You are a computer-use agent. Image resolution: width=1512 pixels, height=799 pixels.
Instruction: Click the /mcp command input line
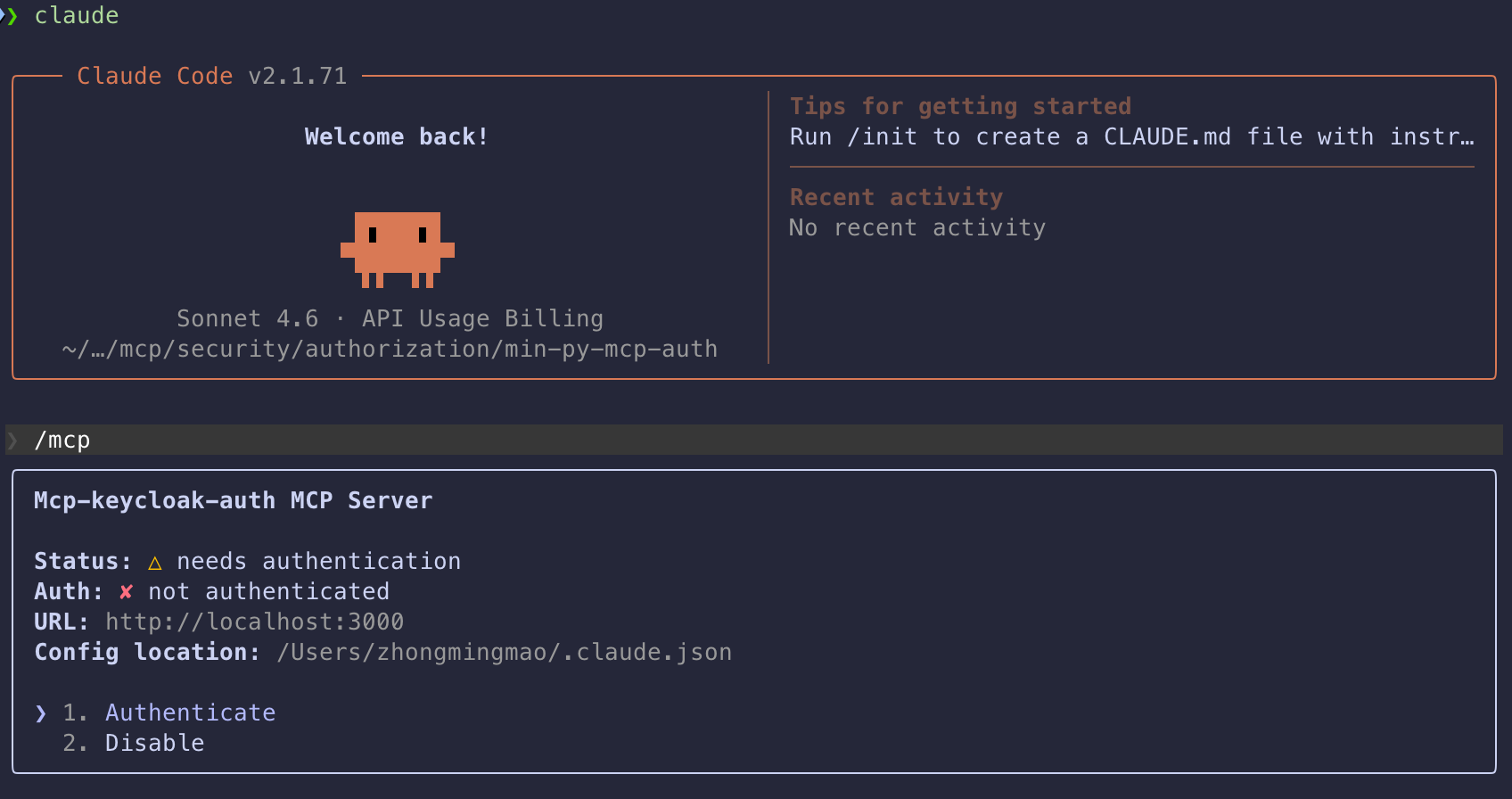pyautogui.click(x=62, y=441)
